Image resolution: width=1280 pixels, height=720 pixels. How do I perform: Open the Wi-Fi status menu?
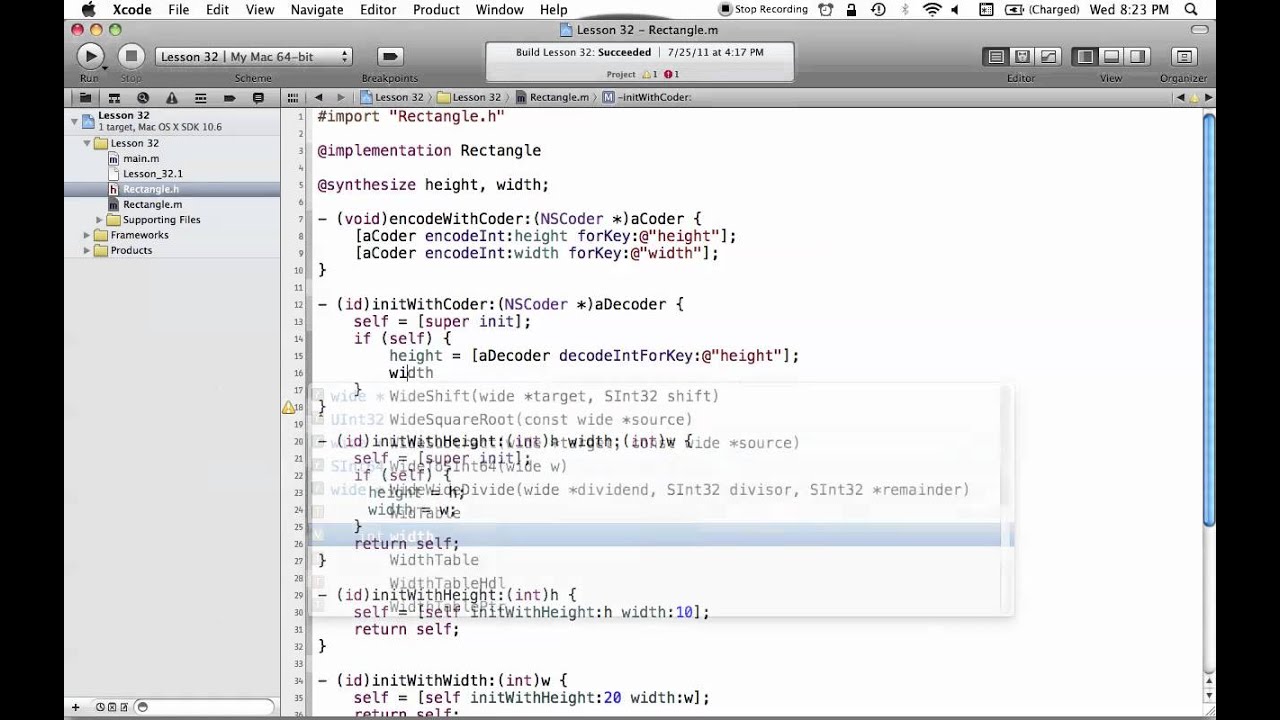pos(932,10)
